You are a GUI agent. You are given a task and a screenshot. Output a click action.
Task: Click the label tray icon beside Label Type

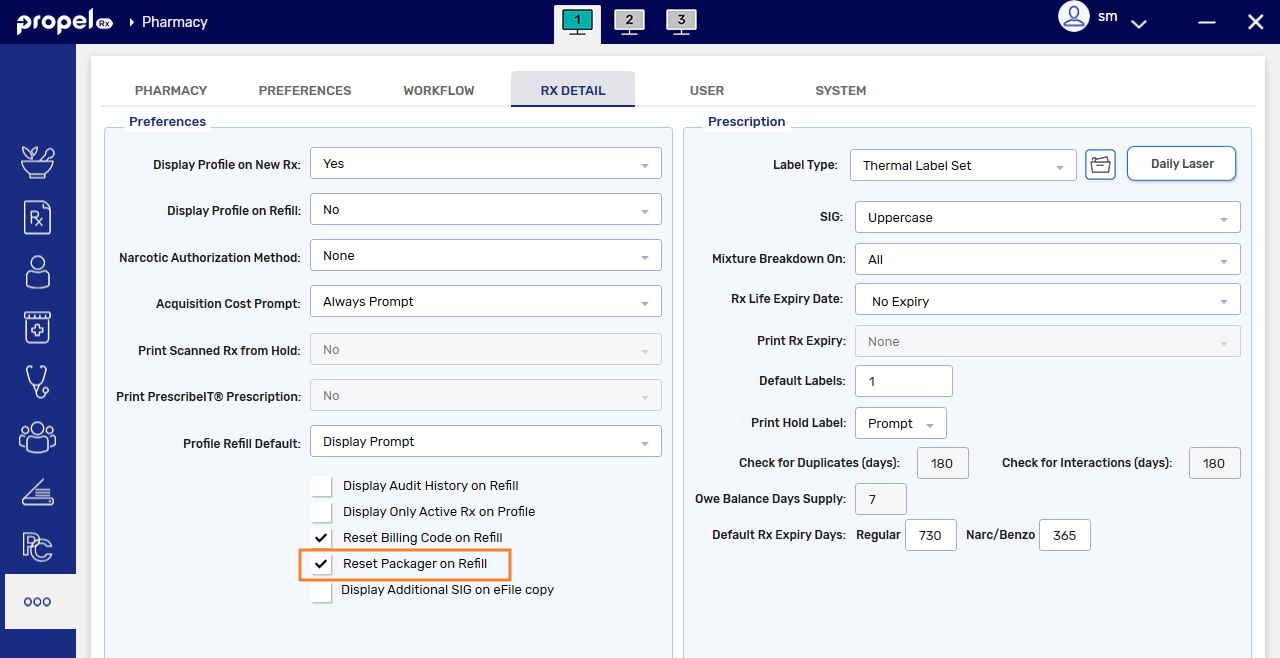pos(1100,164)
